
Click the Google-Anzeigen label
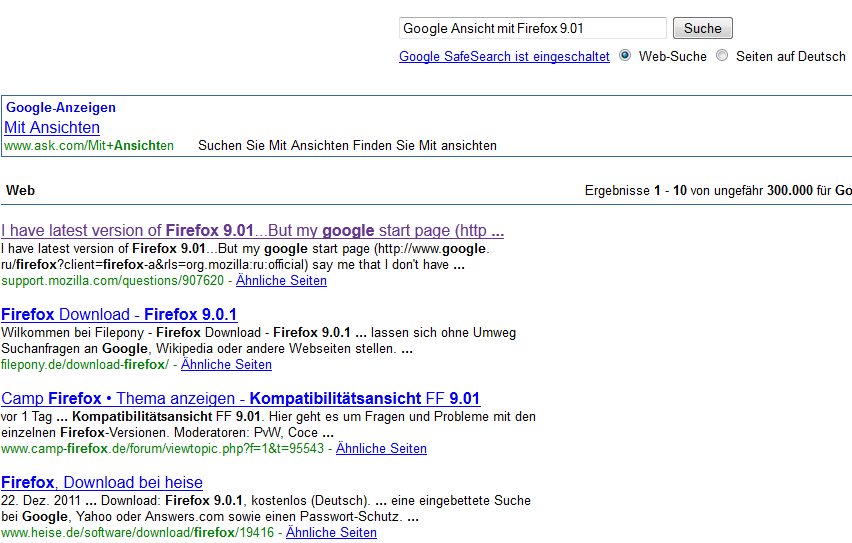pyautogui.click(x=61, y=107)
